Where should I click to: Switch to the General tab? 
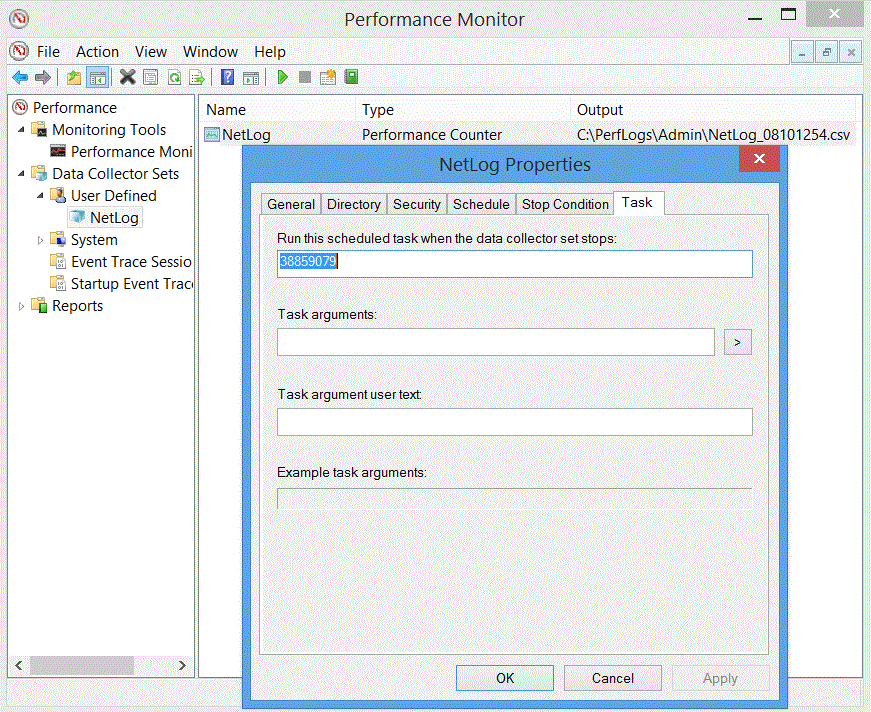291,204
